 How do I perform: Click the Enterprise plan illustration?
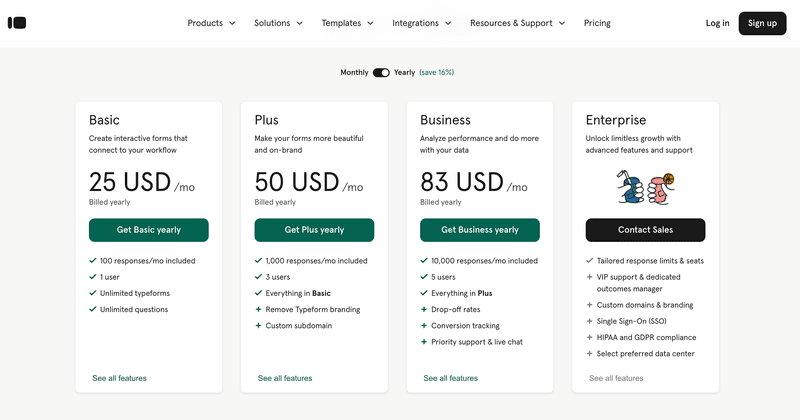645,186
